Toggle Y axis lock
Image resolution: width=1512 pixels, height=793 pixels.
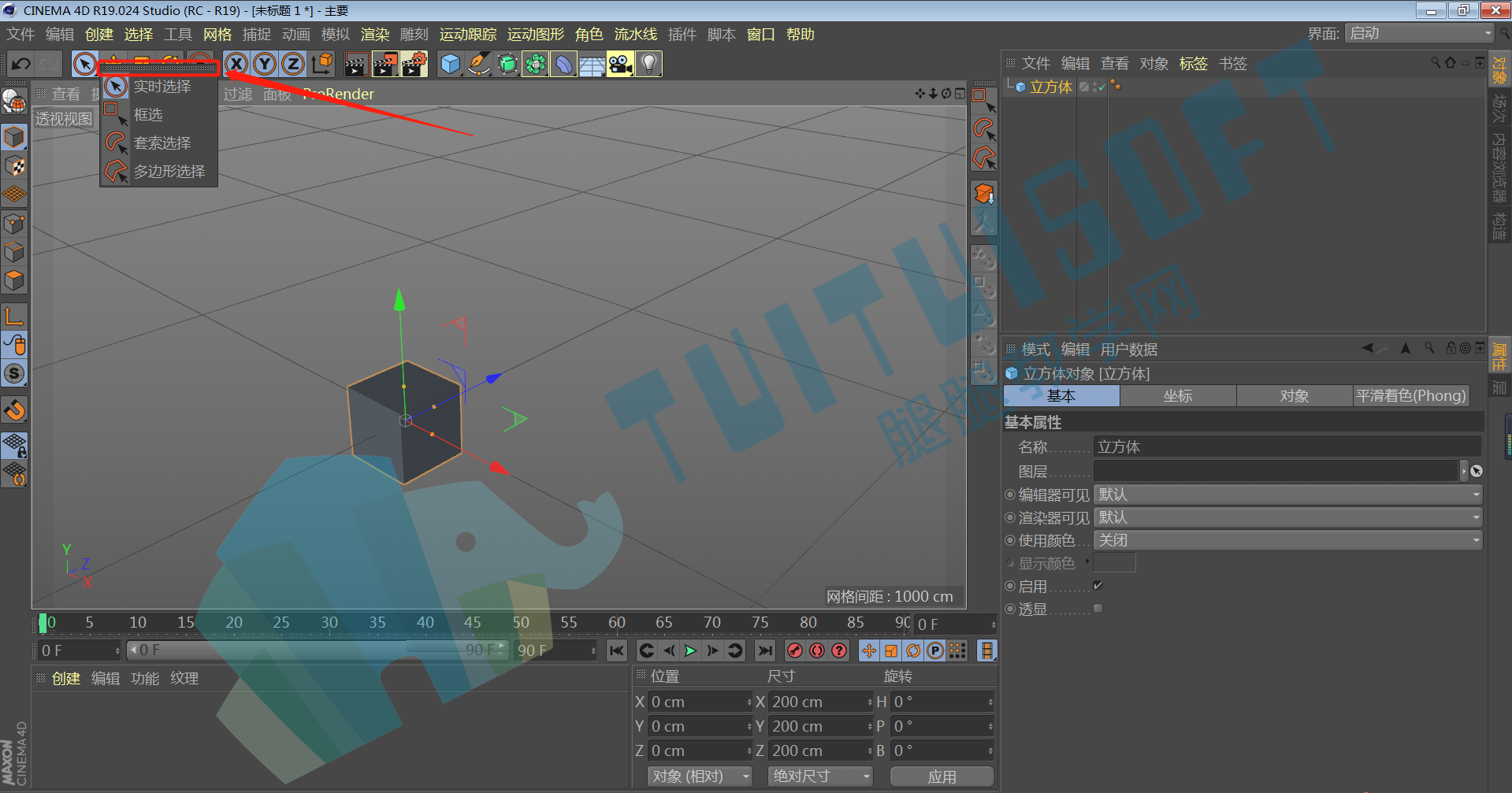pyautogui.click(x=265, y=64)
